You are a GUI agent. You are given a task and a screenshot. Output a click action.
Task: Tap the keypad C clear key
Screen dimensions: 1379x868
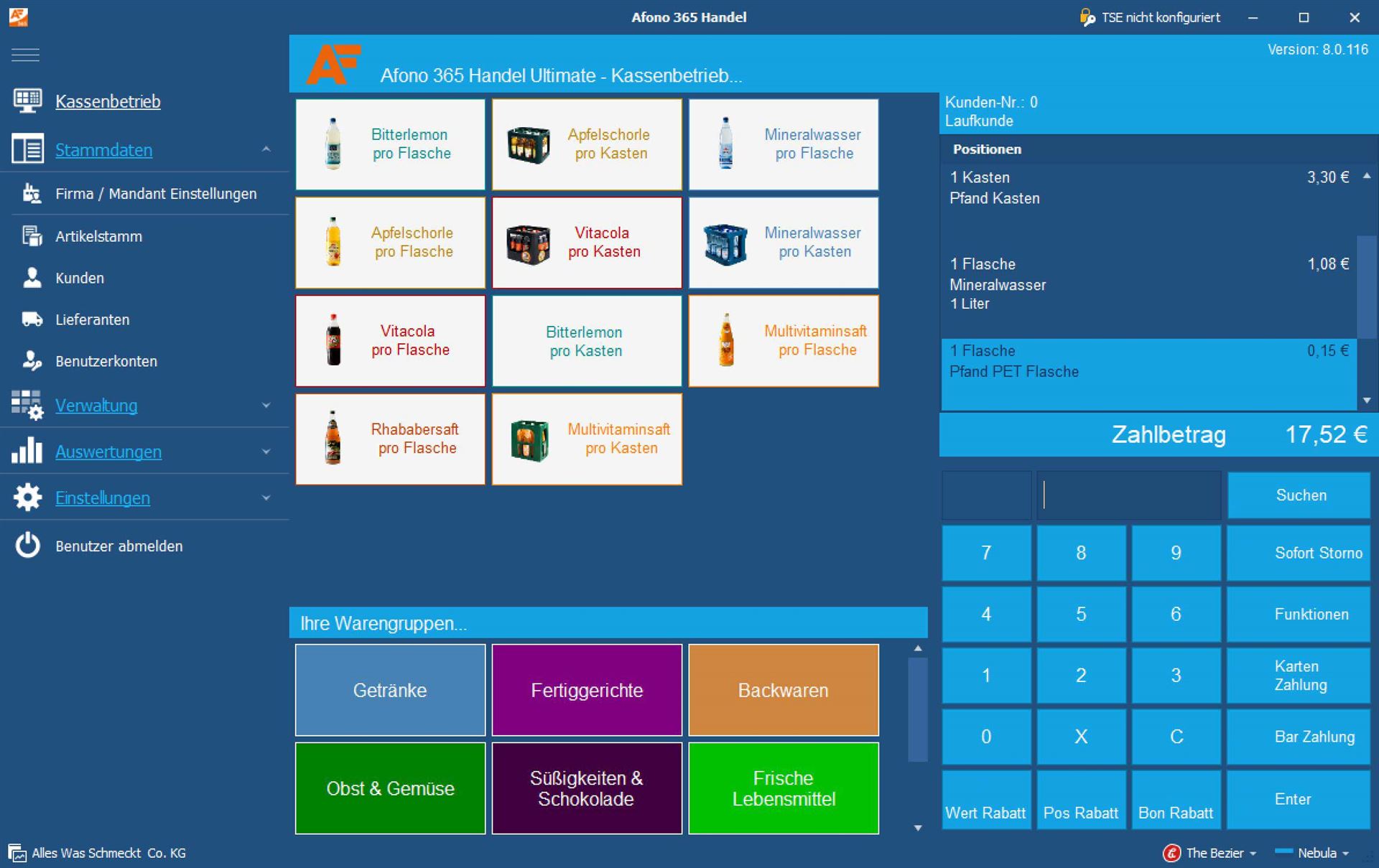(x=1176, y=737)
